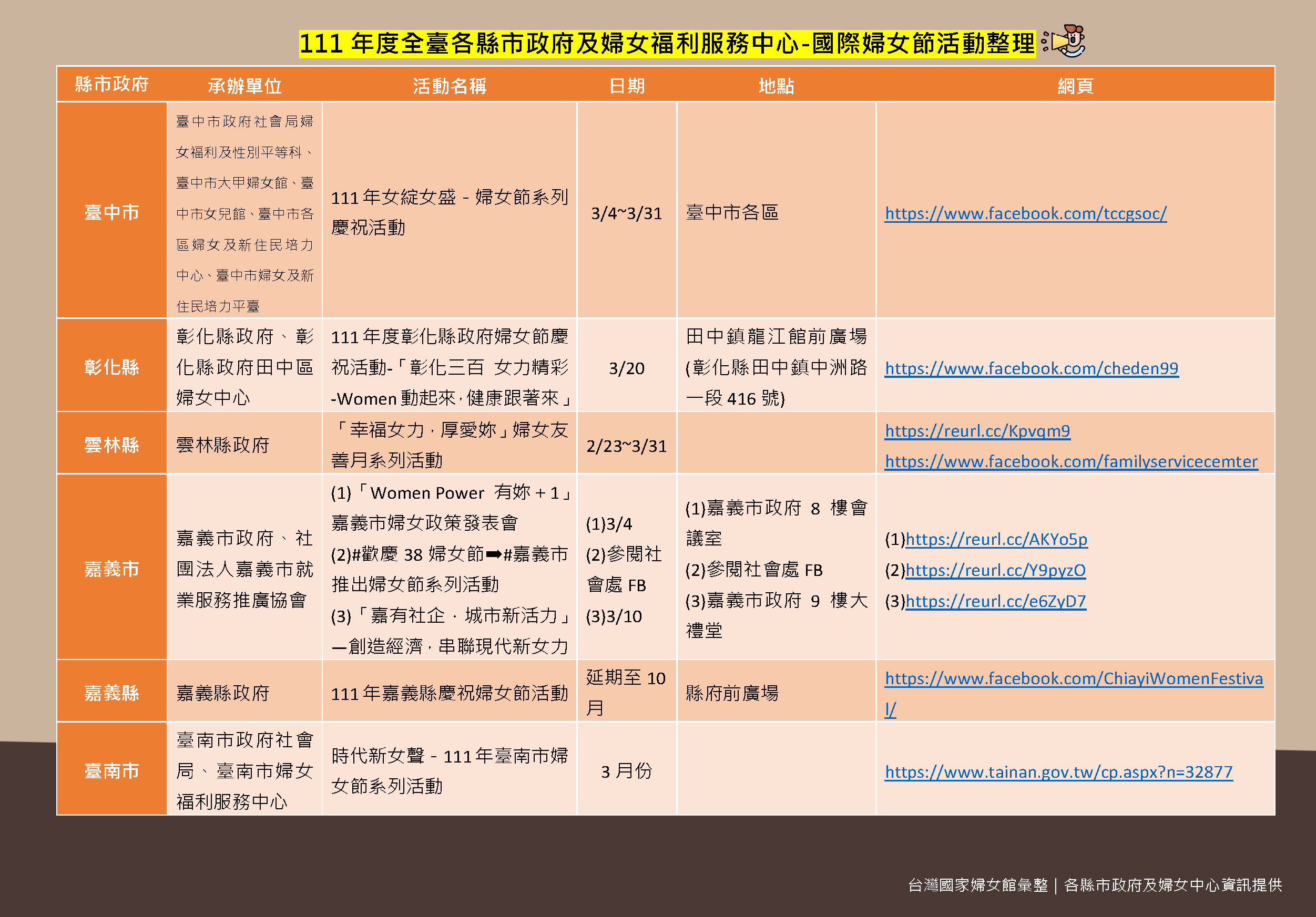The image size is (1316, 917).
Task: Open the Changhua cheden99 Facebook link
Action: [1031, 368]
